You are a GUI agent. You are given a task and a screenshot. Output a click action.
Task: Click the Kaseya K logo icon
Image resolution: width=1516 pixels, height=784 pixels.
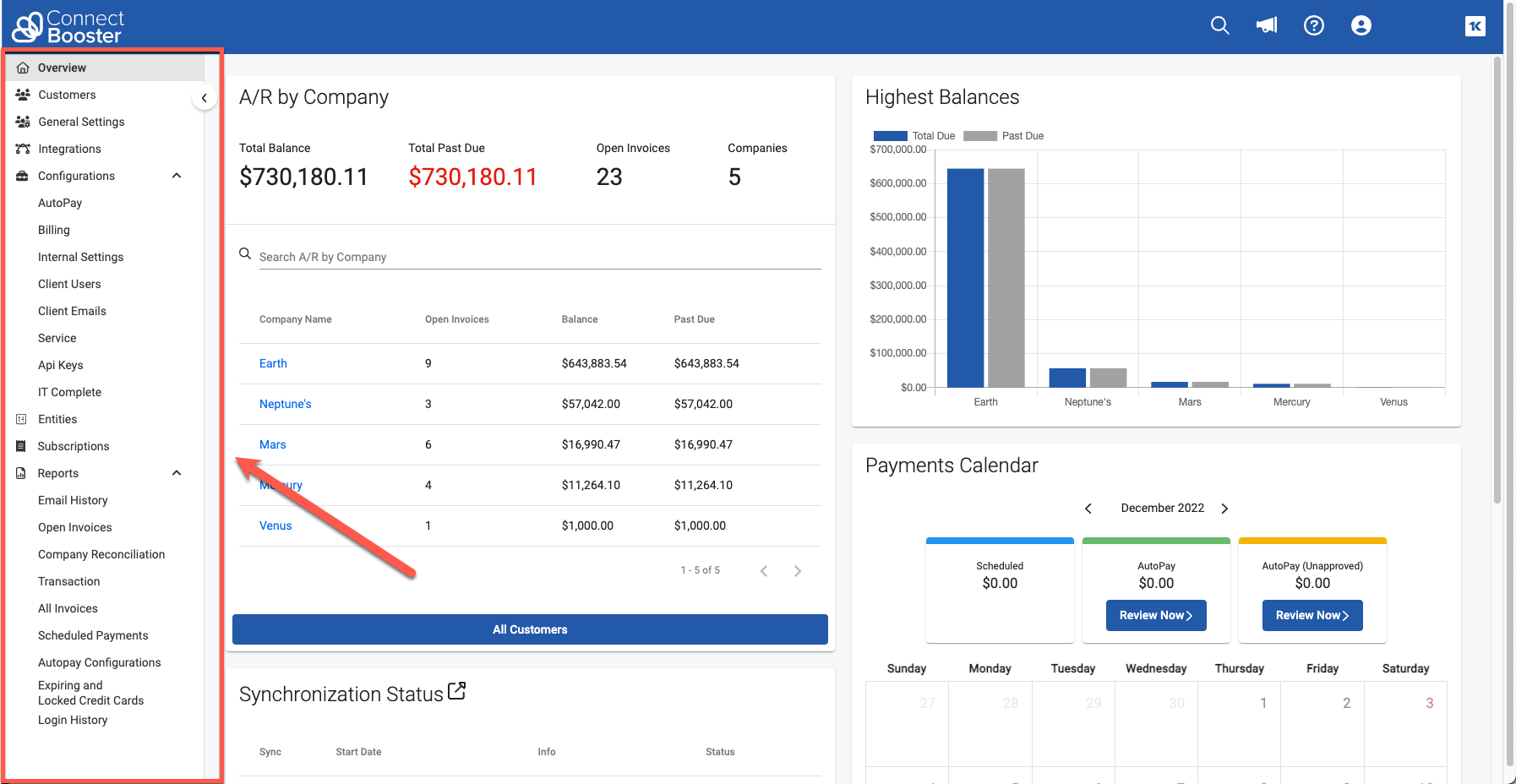point(1475,26)
